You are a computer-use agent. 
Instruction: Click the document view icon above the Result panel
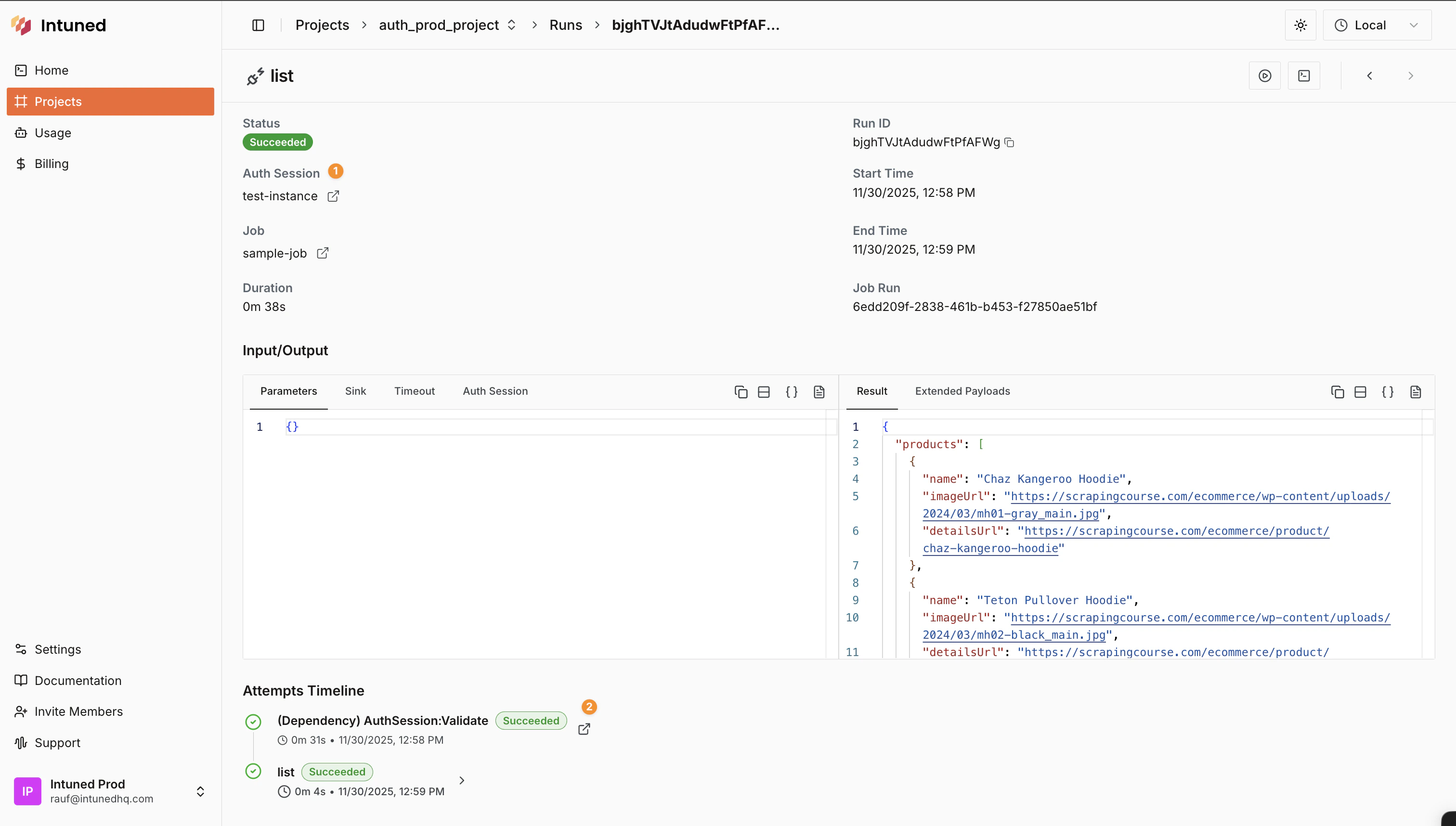[1416, 391]
